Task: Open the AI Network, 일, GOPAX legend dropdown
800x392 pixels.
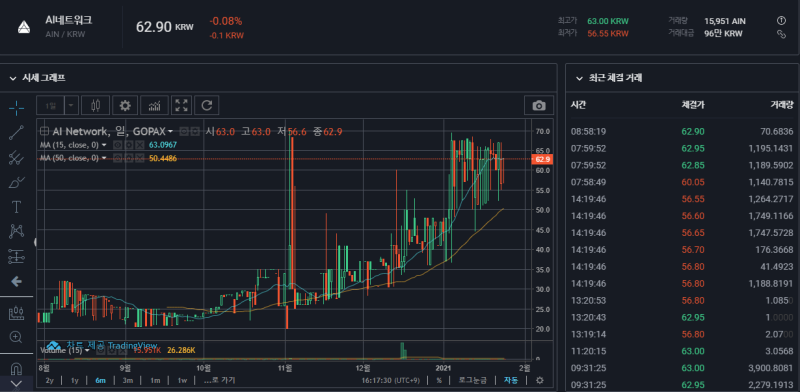Action: click(x=170, y=132)
